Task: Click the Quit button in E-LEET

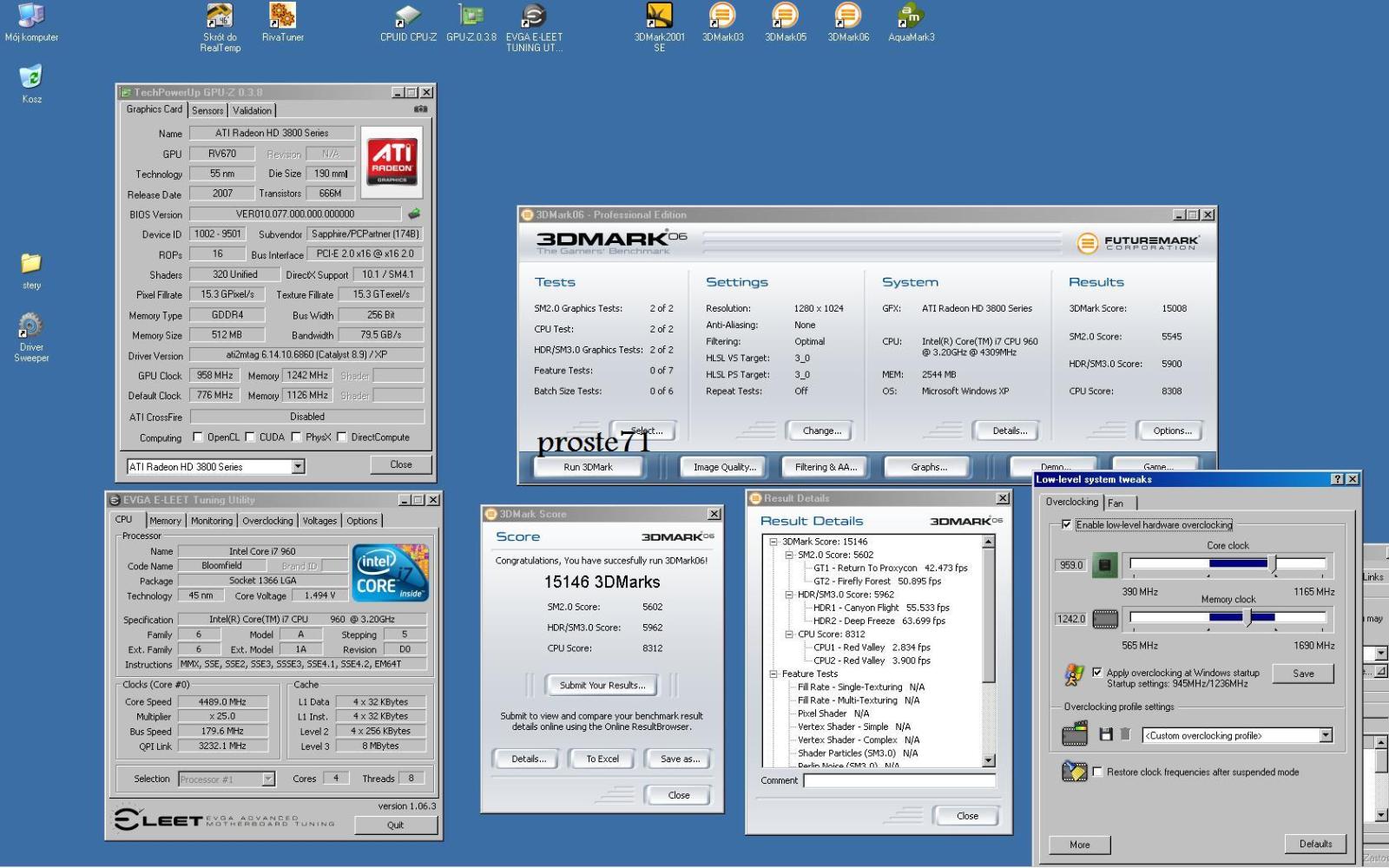Action: pyautogui.click(x=395, y=825)
